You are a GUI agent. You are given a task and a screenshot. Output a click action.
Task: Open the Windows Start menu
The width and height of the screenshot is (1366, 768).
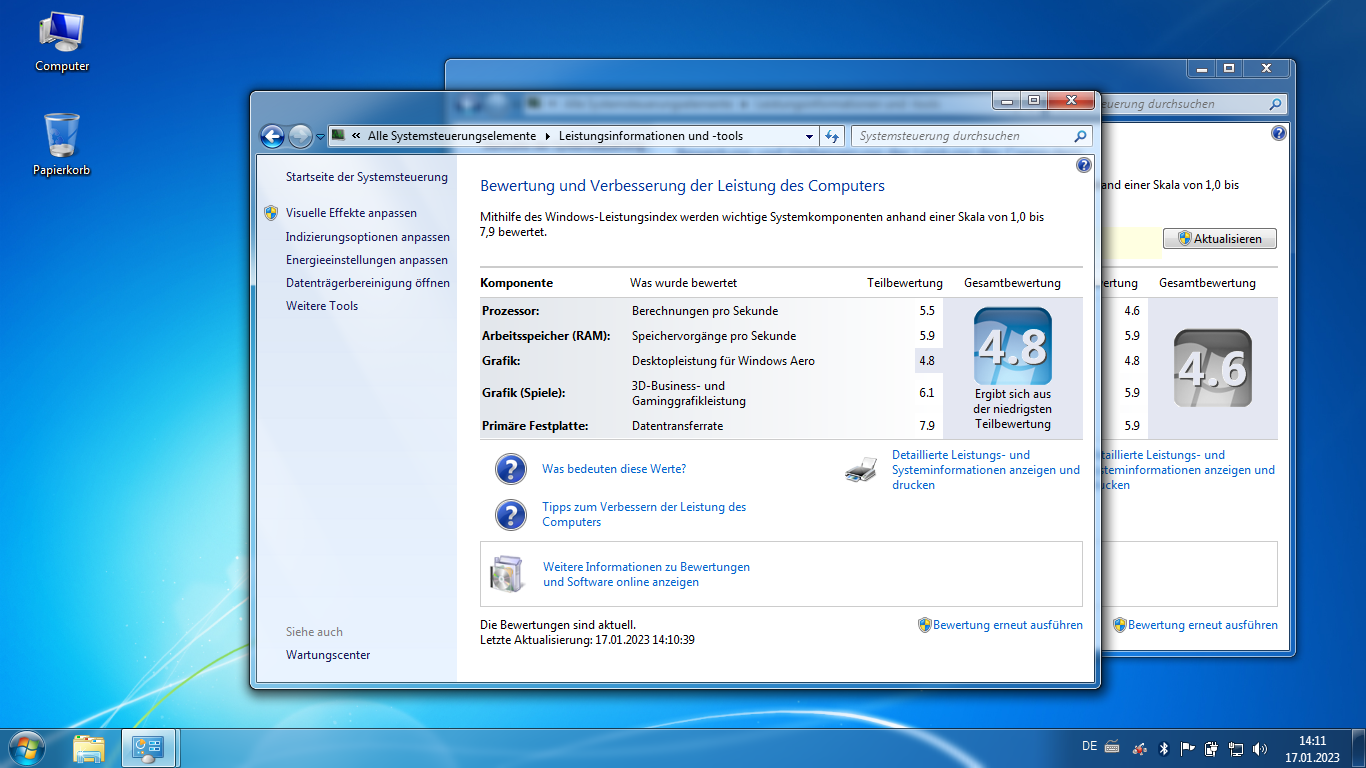coord(26,748)
